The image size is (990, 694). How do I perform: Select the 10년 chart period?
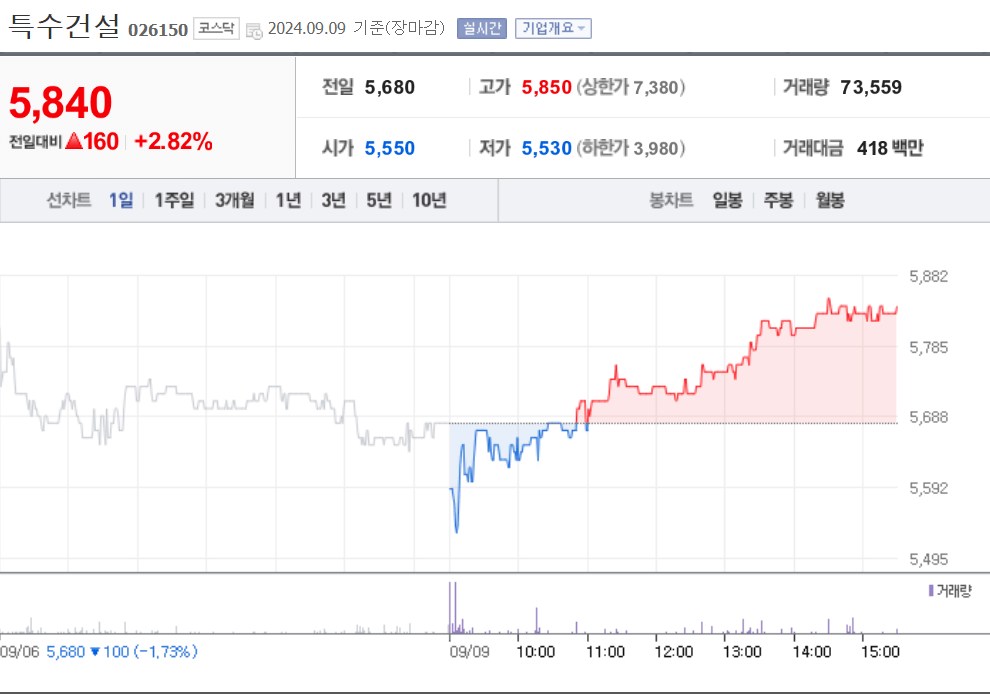[x=429, y=200]
